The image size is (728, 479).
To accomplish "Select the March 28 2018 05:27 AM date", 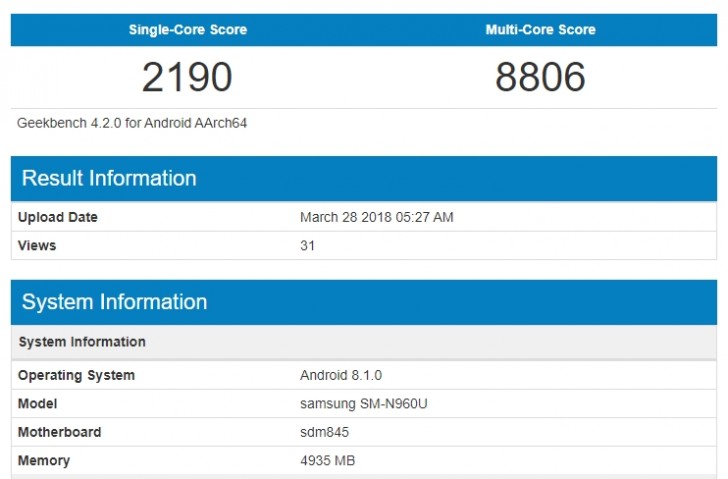I will pyautogui.click(x=376, y=217).
